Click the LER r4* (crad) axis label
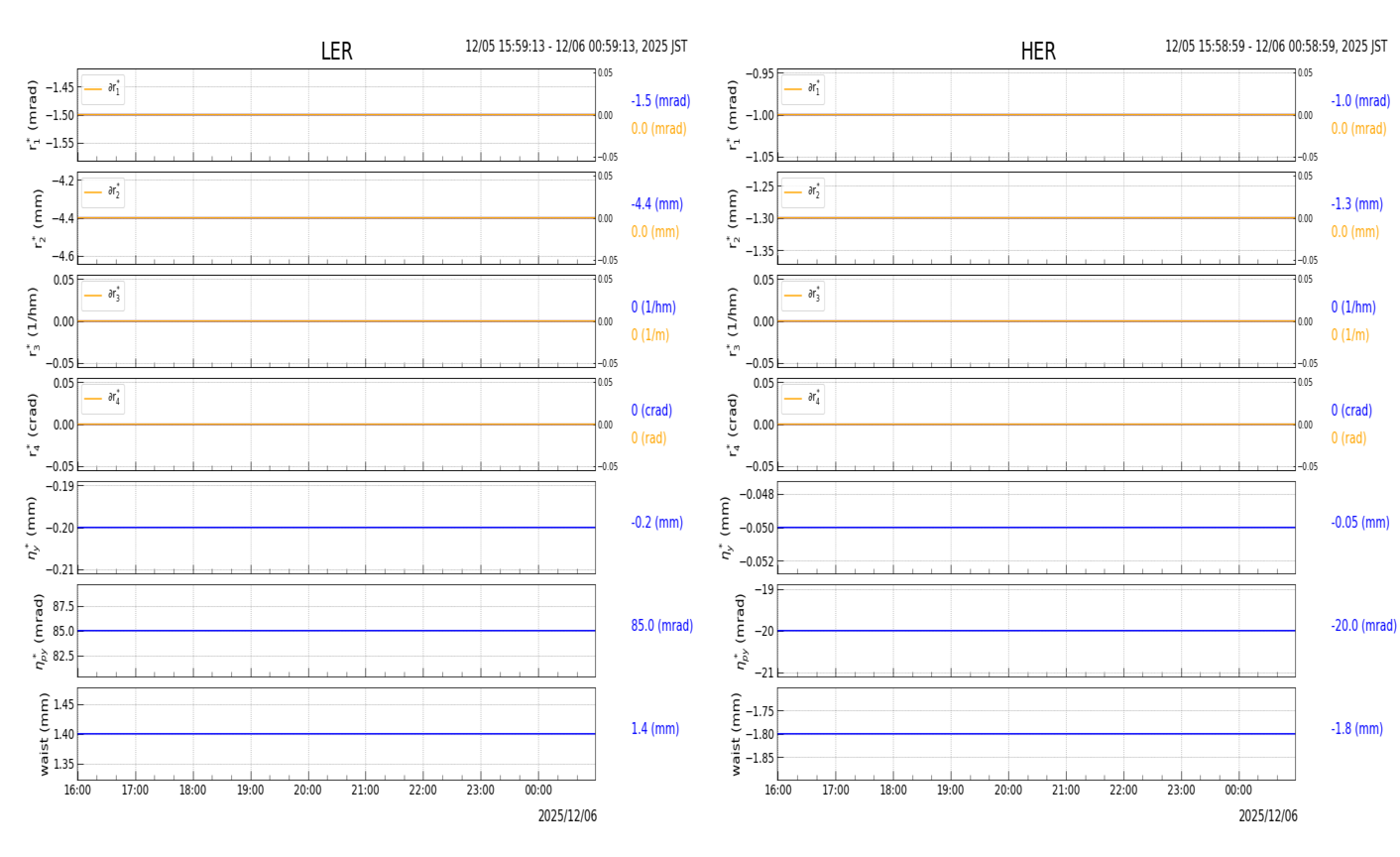Screen dimensions: 1400x857 [34, 425]
